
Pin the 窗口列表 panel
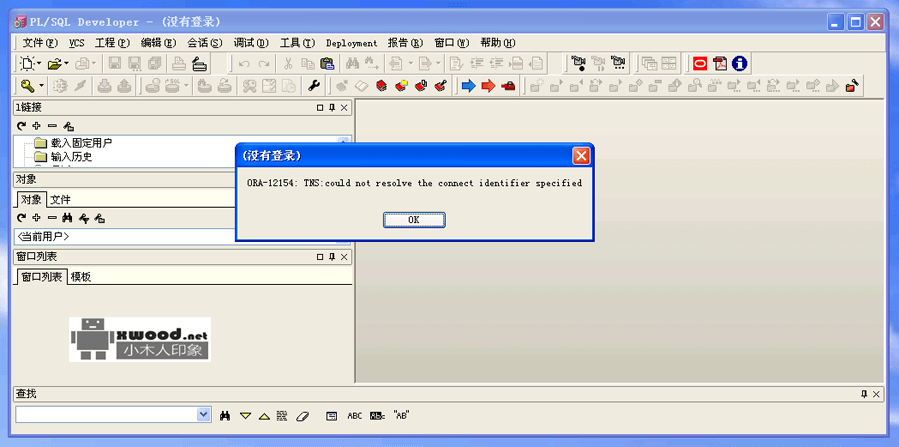click(332, 257)
